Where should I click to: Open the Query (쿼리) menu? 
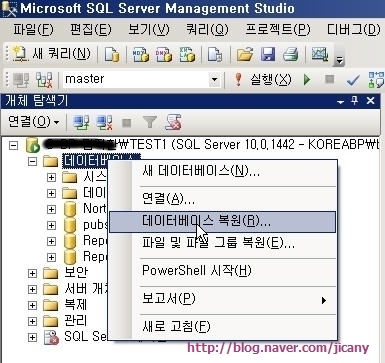pos(207,29)
